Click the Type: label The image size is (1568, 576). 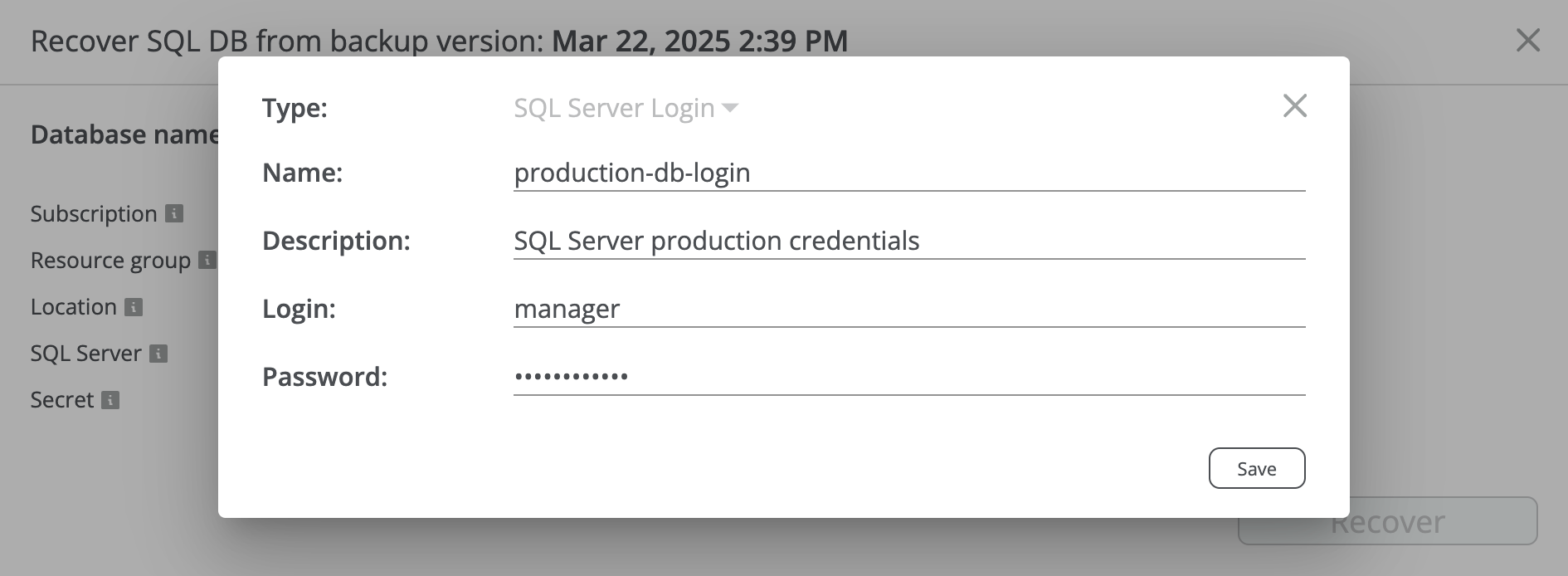[295, 108]
